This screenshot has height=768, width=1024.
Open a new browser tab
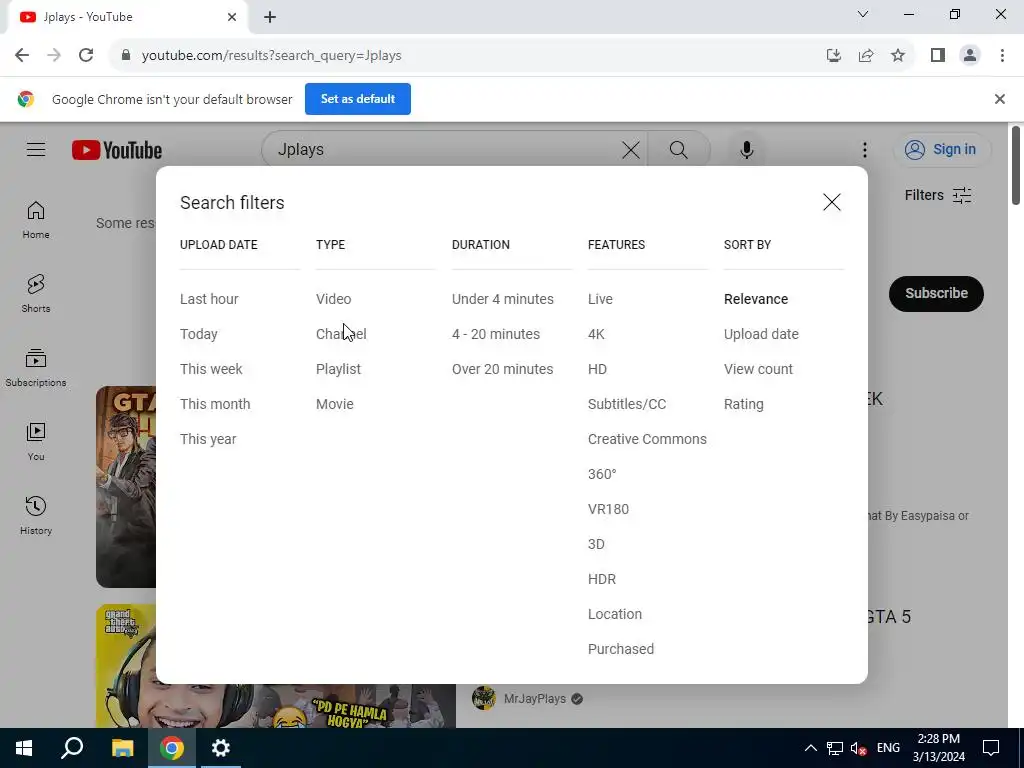(x=270, y=18)
